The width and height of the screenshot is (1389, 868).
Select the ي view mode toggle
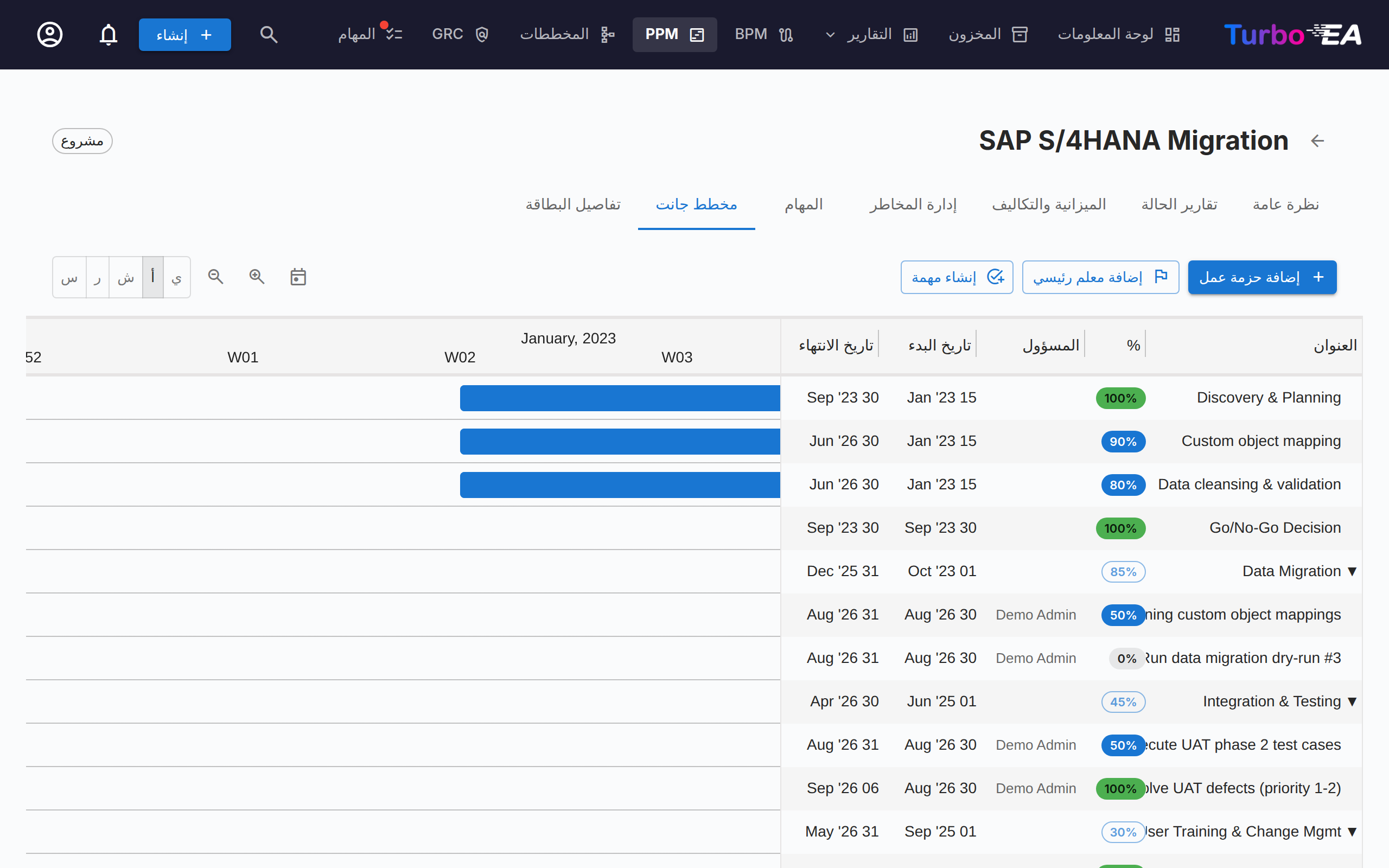coord(177,277)
